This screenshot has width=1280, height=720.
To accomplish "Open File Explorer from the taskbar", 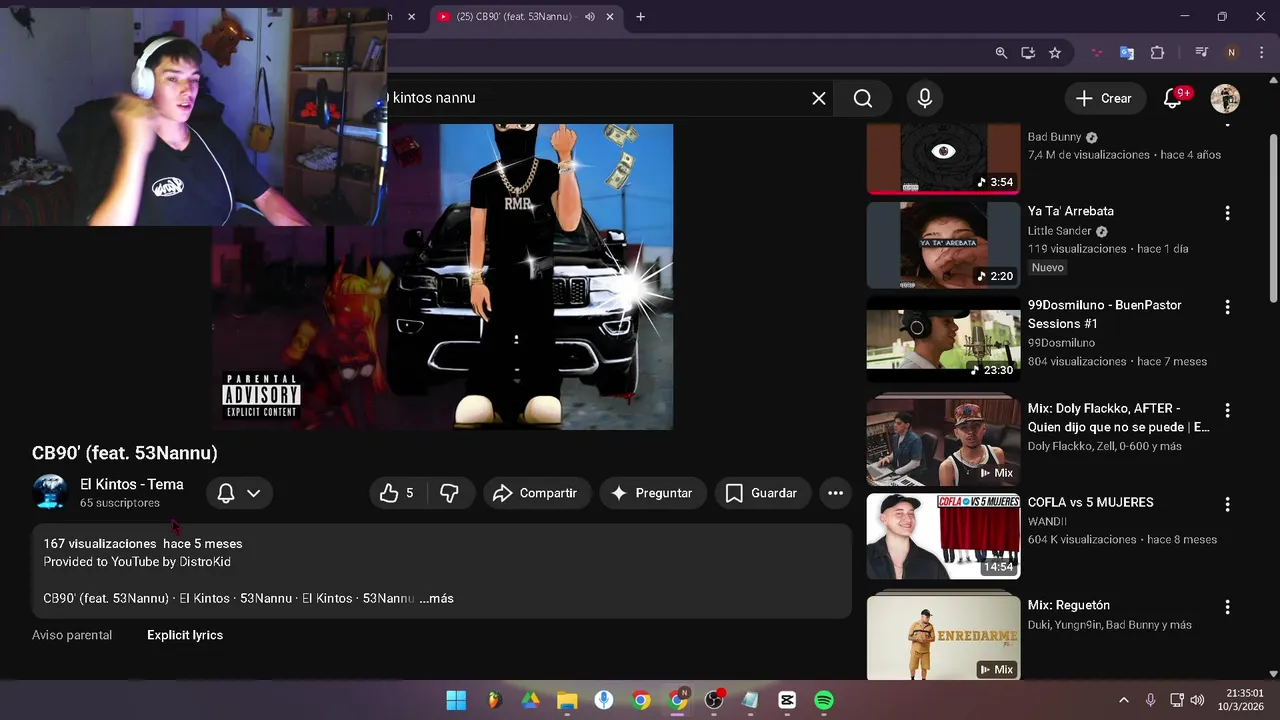I will click(567, 700).
